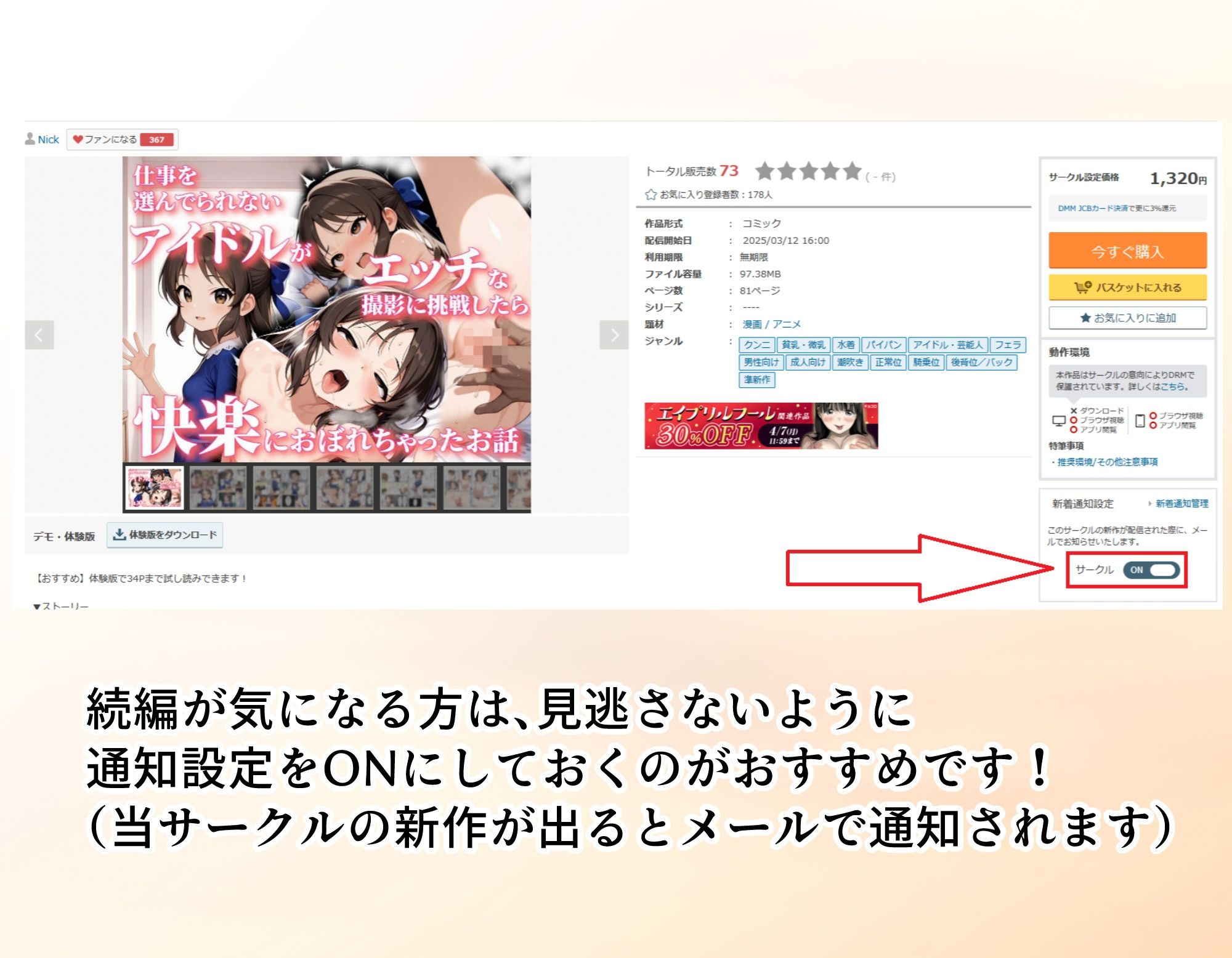Click the star rating icons
This screenshot has width=1232, height=958.
[808, 172]
